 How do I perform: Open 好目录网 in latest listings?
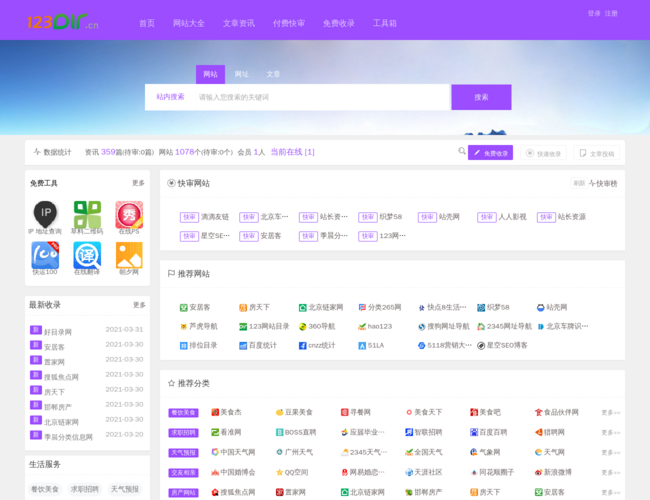(x=58, y=332)
